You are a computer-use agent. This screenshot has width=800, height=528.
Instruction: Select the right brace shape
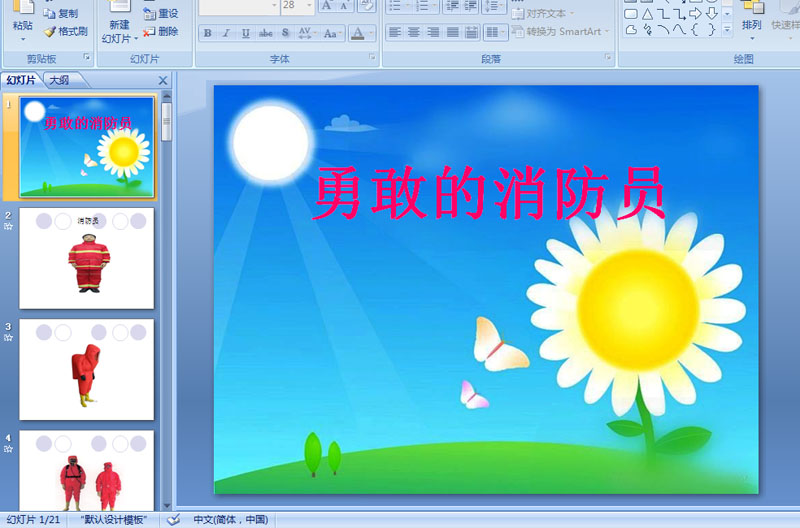pos(711,30)
